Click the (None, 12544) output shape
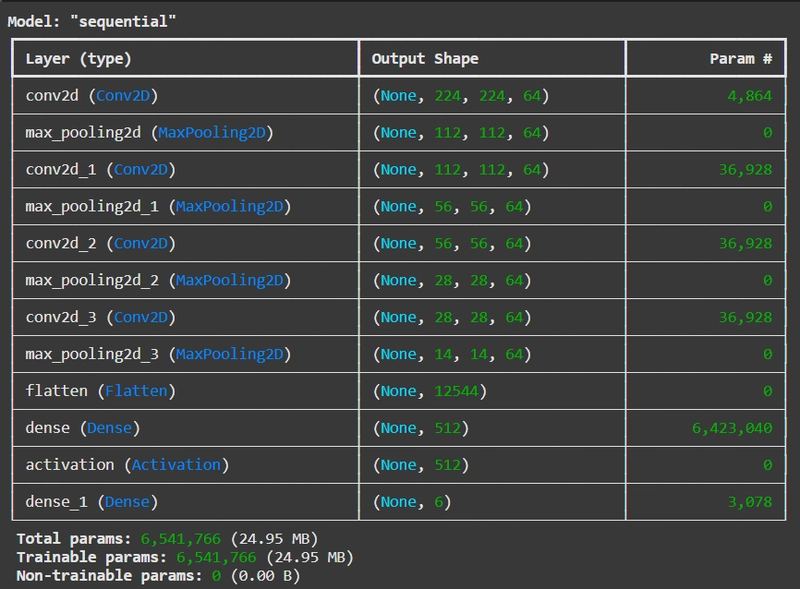 430,391
